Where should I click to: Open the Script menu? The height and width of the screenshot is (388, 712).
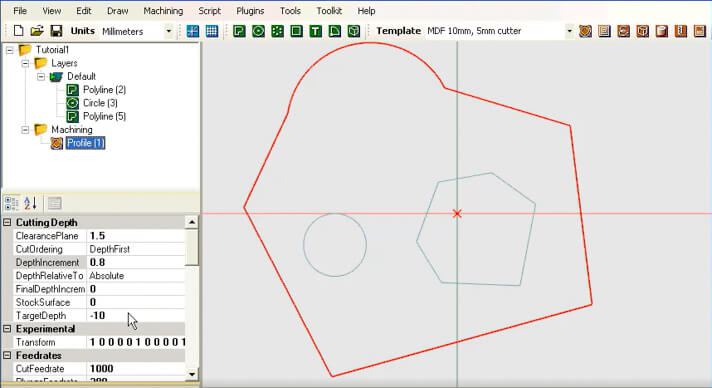(209, 10)
